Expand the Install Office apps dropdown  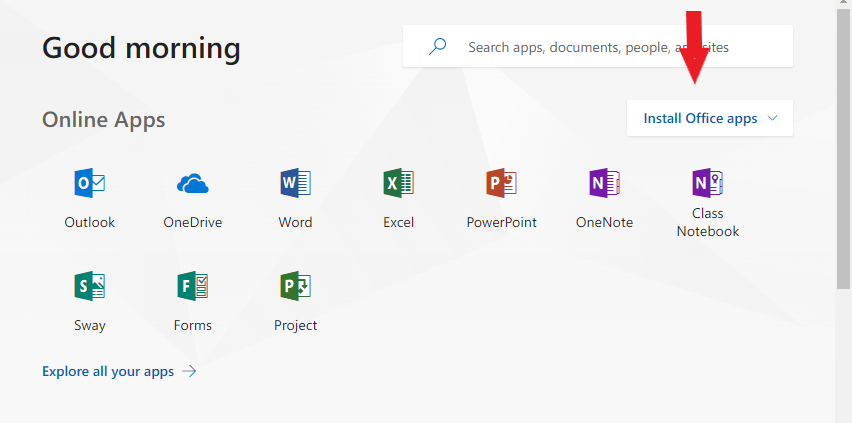[710, 119]
